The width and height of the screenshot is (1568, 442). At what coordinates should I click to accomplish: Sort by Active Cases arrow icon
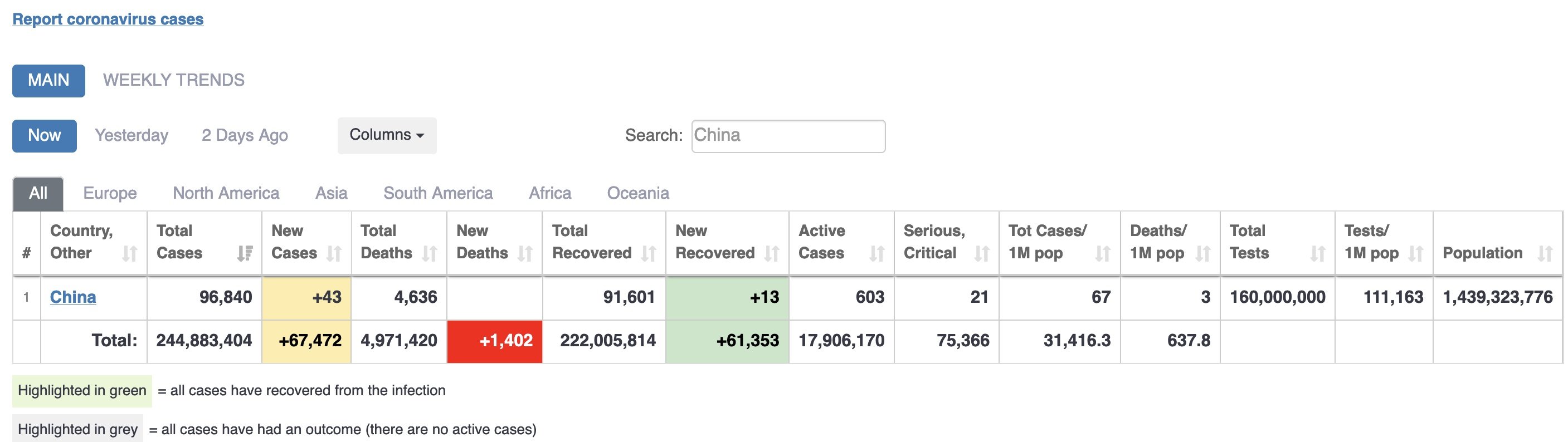(877, 253)
